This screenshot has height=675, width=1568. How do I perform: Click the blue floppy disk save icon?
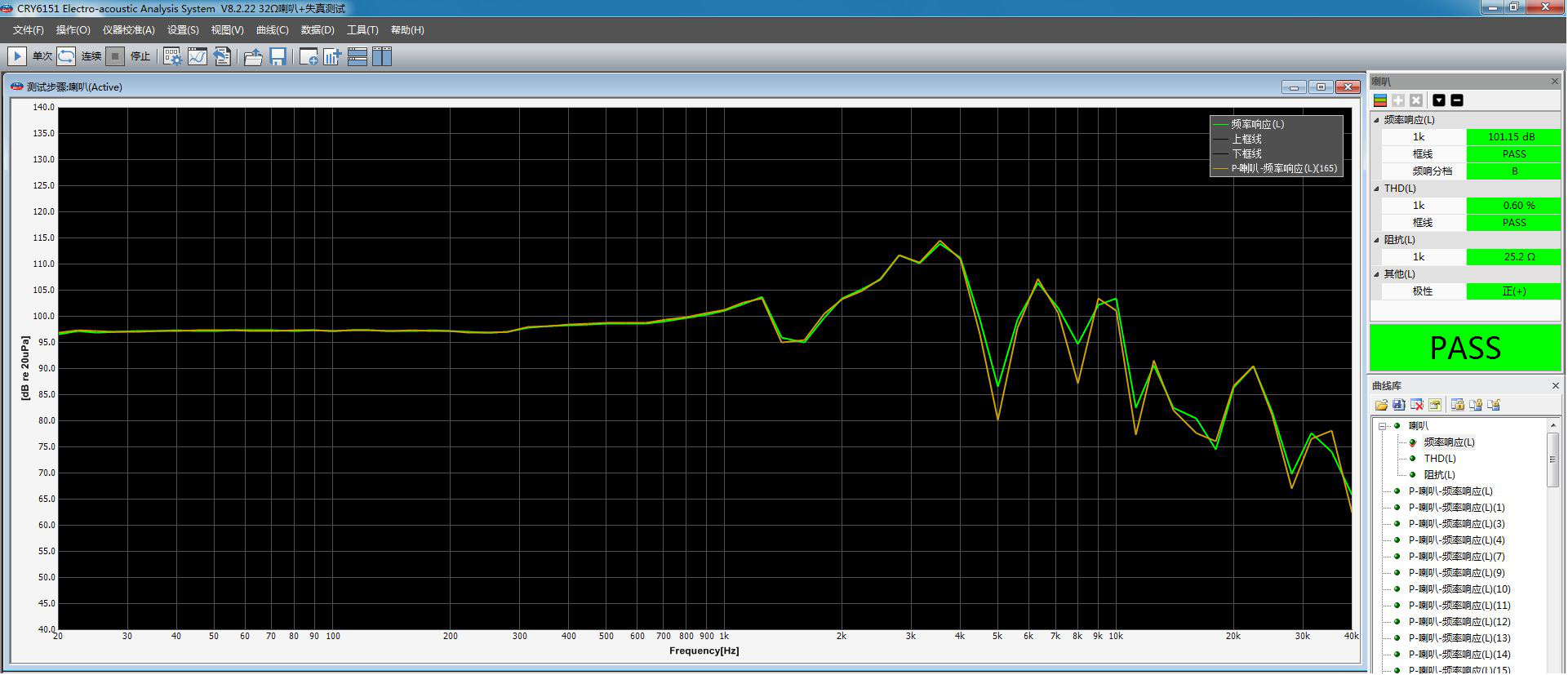pyautogui.click(x=278, y=56)
